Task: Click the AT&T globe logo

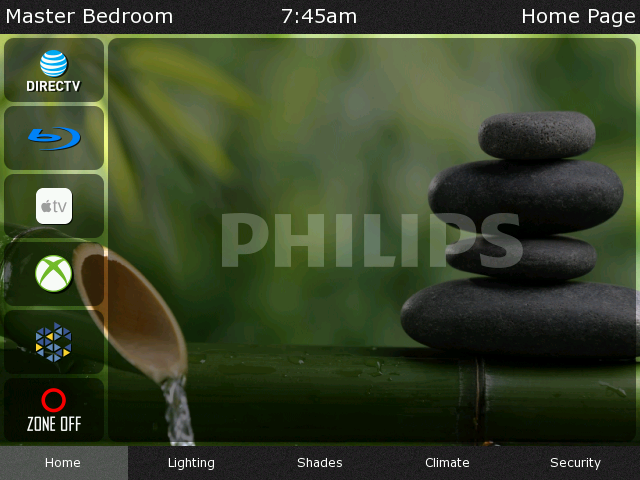Action: pyautogui.click(x=54, y=64)
